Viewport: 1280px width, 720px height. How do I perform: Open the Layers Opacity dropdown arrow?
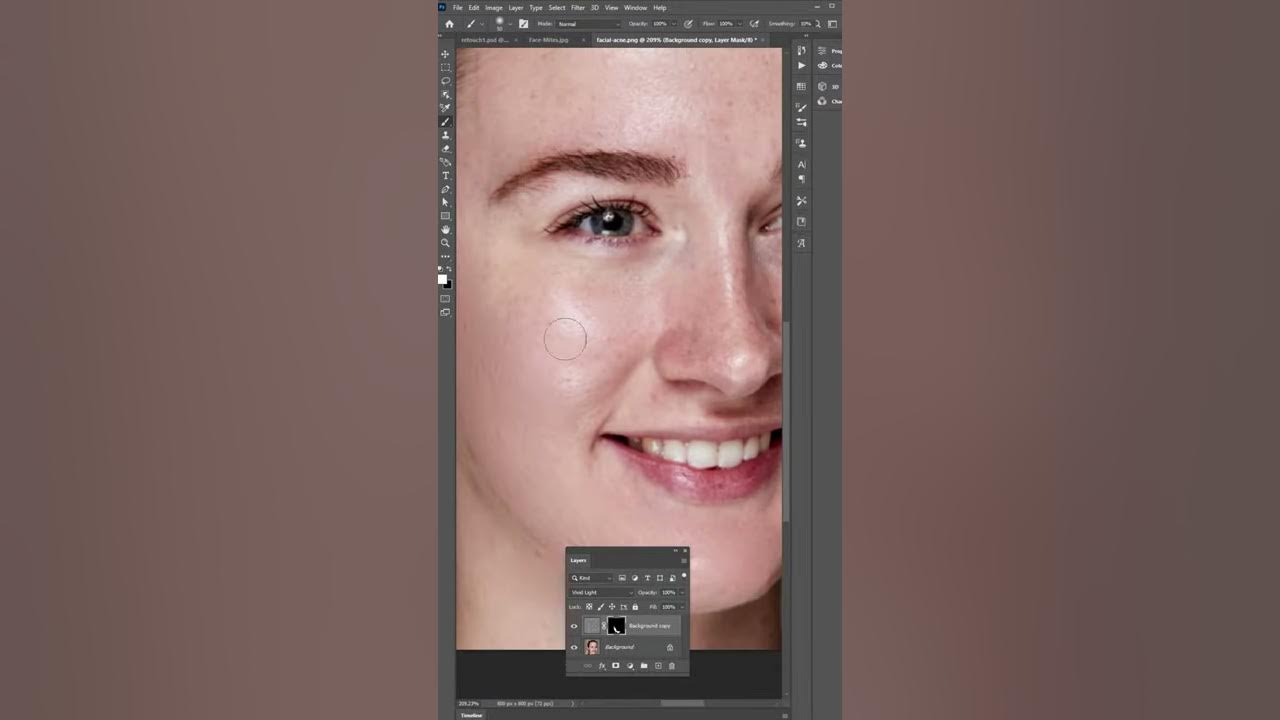(682, 593)
